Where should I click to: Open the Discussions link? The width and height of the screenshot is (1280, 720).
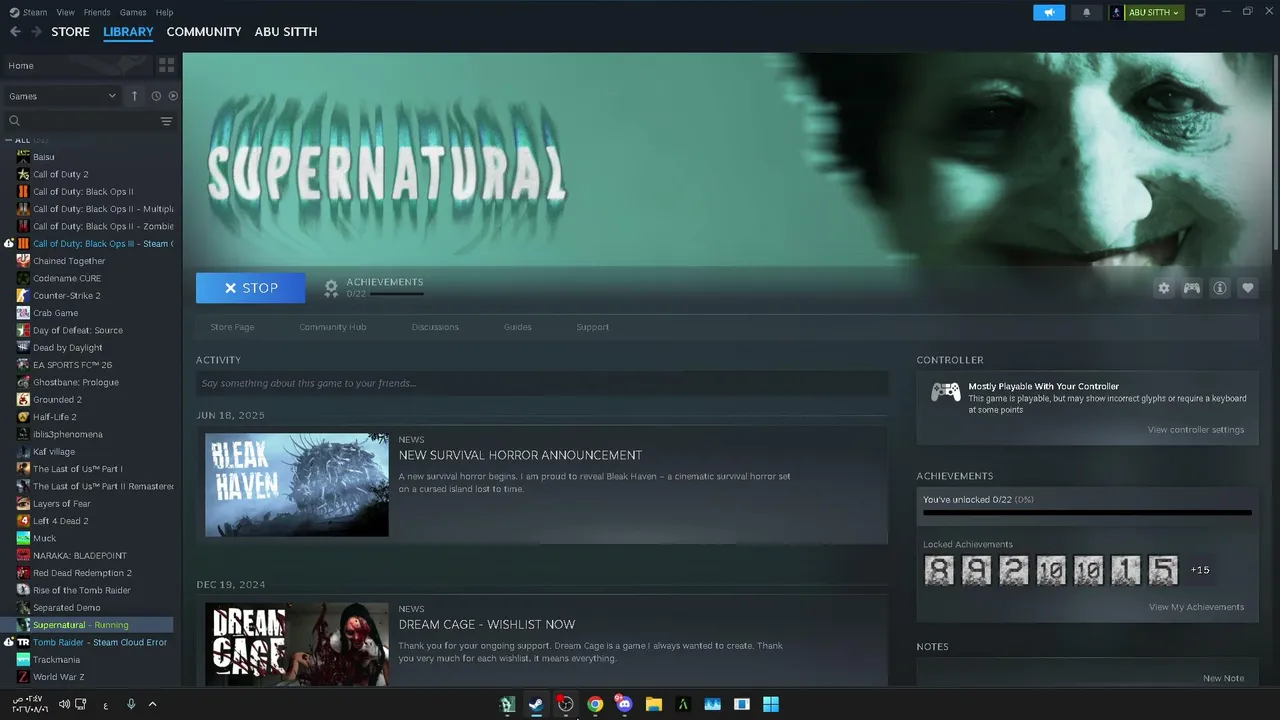click(435, 327)
